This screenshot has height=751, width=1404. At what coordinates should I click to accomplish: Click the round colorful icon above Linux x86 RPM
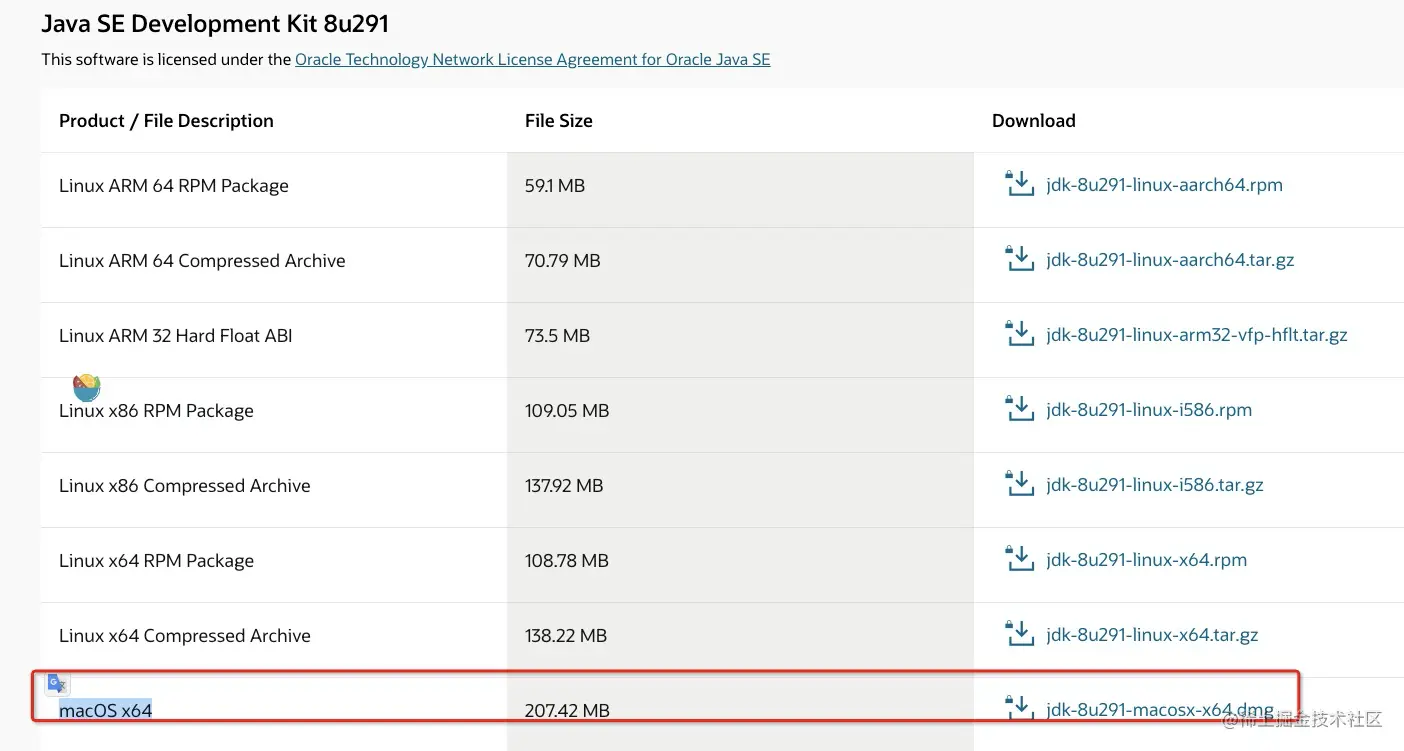(87, 387)
